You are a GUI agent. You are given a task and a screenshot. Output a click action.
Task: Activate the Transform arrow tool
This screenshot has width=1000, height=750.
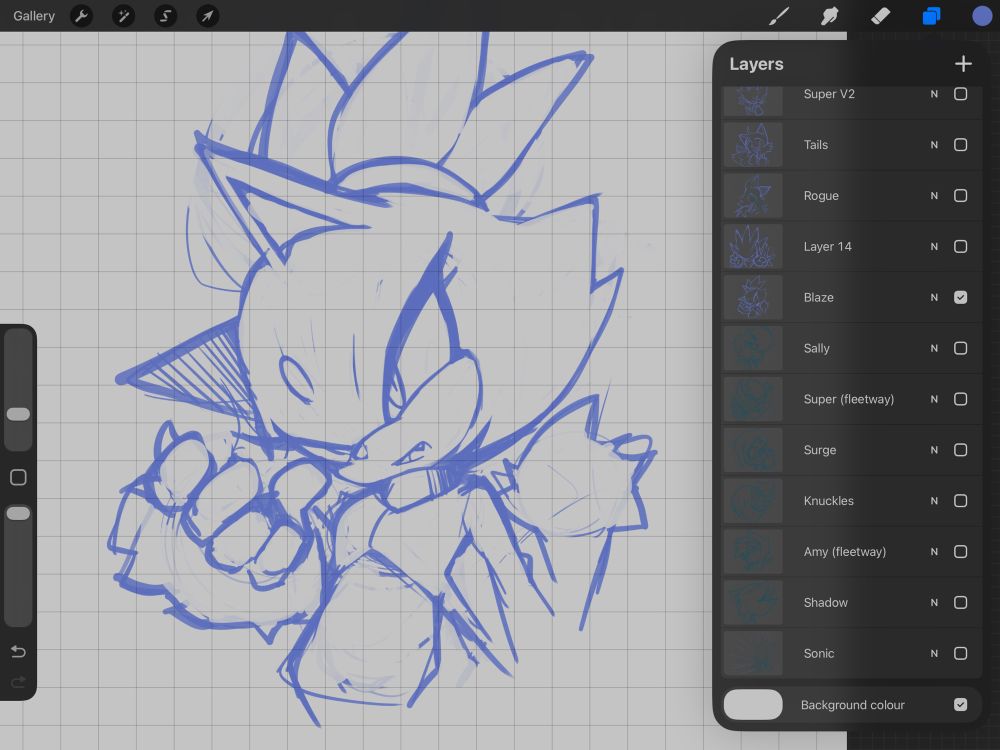click(x=208, y=16)
